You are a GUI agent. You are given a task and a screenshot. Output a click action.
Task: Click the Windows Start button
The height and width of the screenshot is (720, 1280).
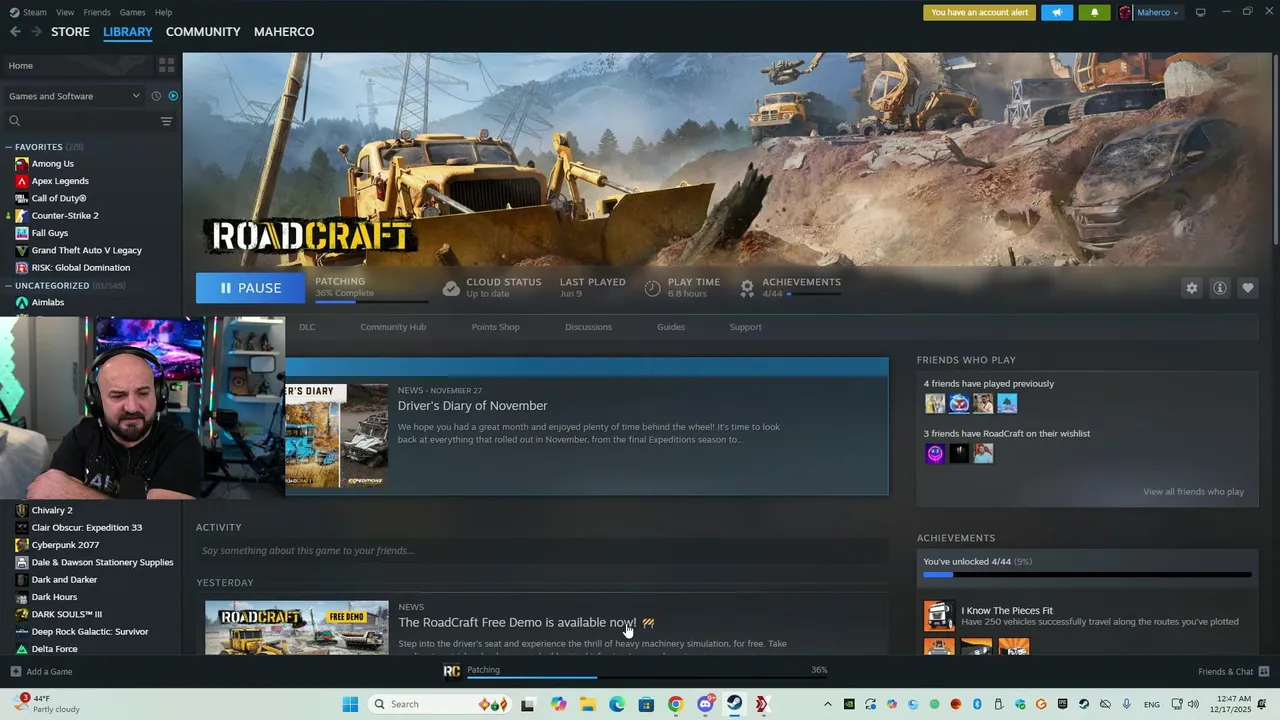point(350,704)
